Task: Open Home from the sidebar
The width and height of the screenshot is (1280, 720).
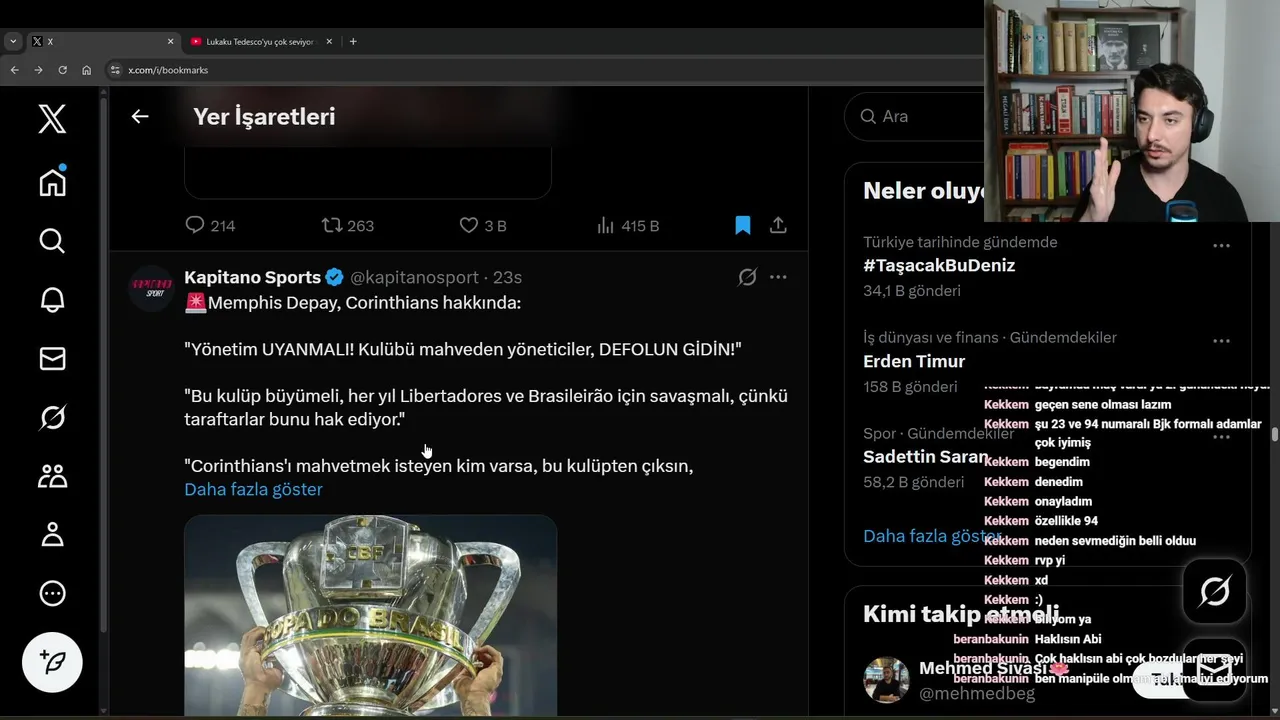Action: pyautogui.click(x=52, y=181)
